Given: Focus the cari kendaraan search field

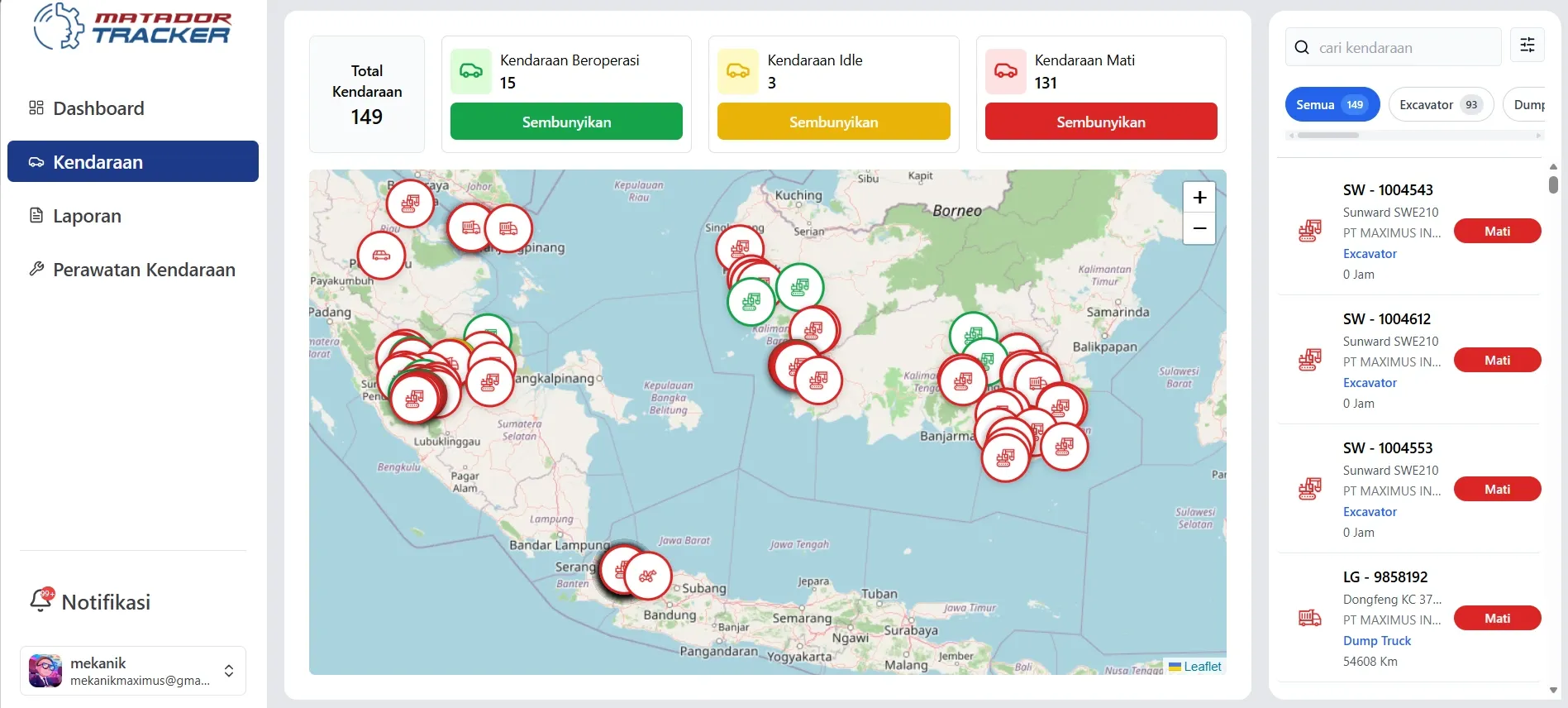Looking at the screenshot, I should (1394, 47).
